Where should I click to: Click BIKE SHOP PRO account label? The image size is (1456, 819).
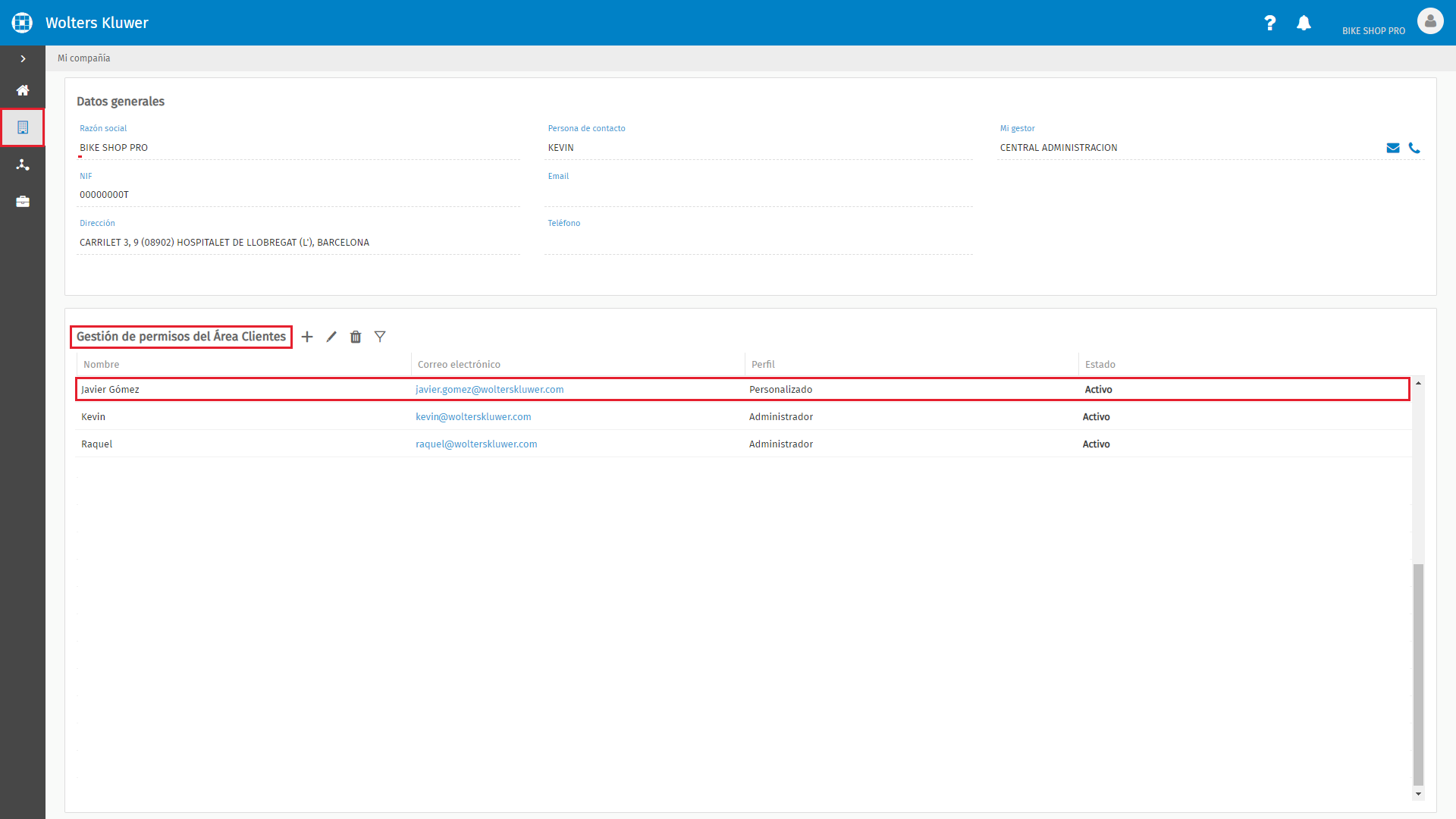point(1373,31)
